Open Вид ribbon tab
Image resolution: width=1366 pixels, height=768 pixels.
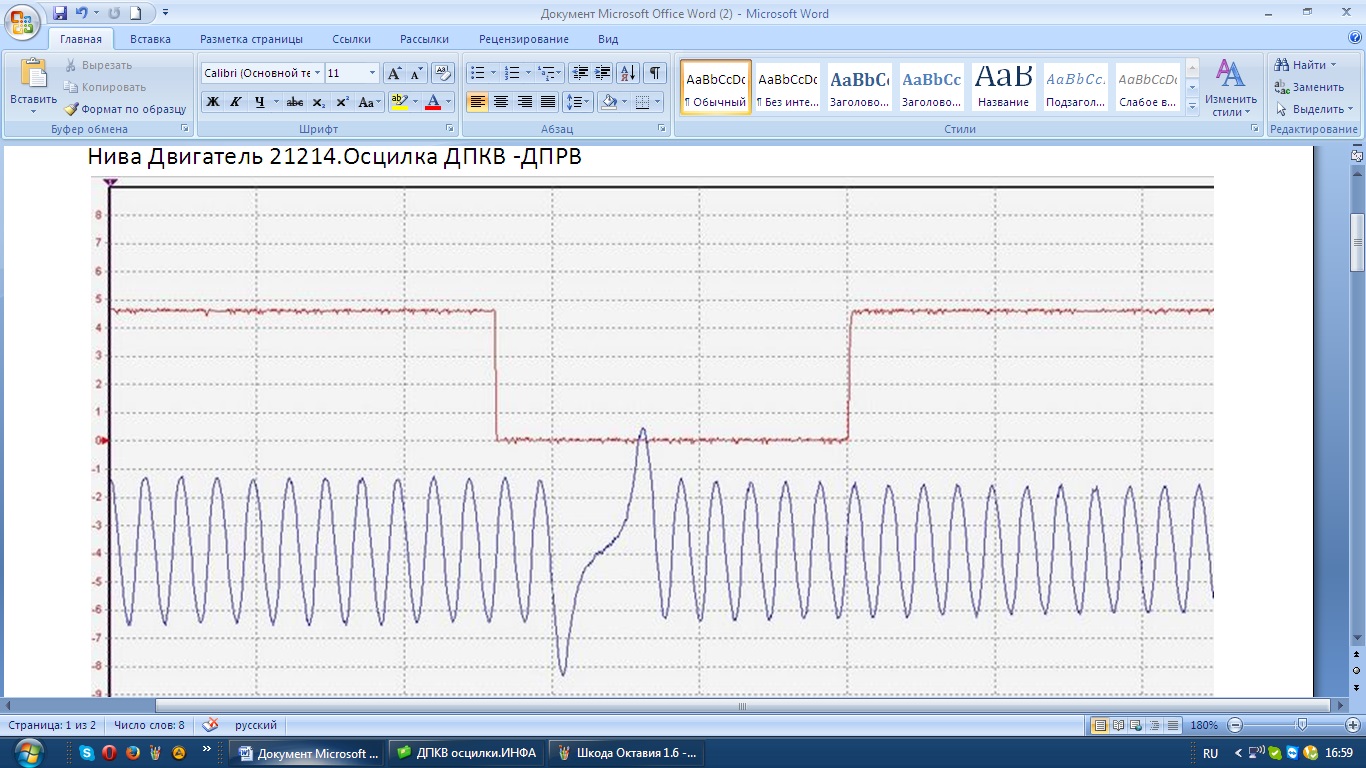pyautogui.click(x=608, y=39)
